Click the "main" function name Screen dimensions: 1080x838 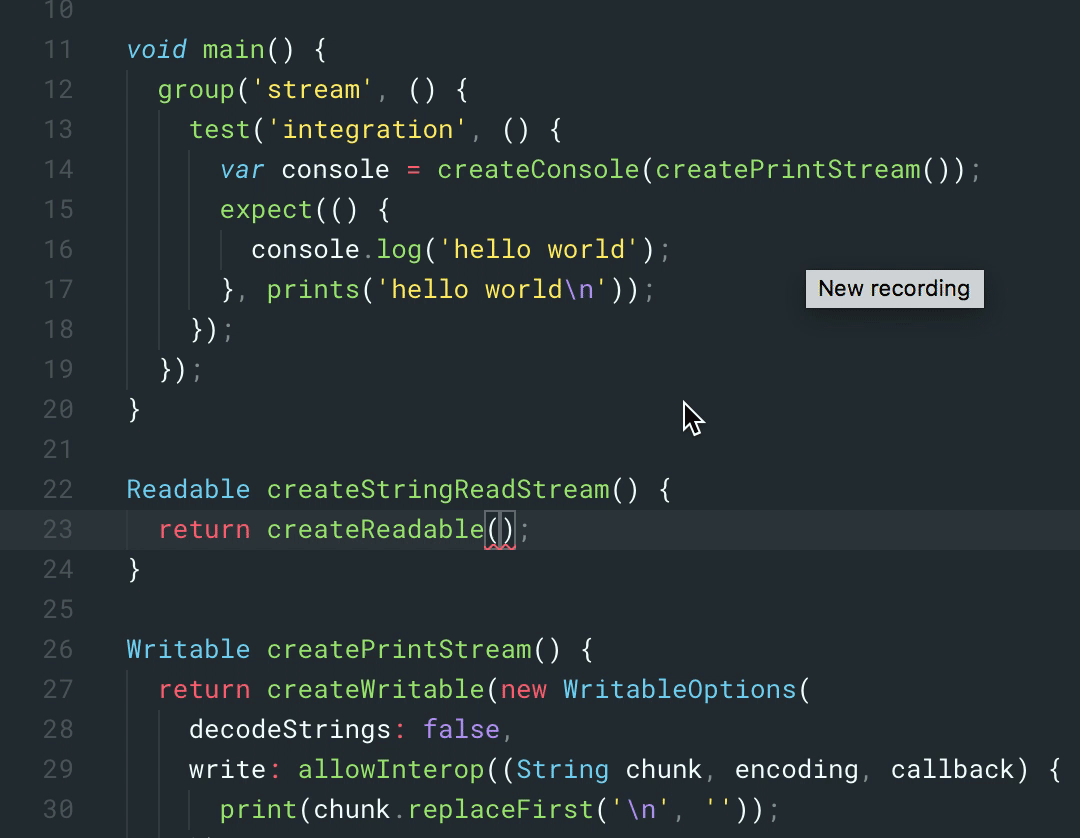(233, 50)
